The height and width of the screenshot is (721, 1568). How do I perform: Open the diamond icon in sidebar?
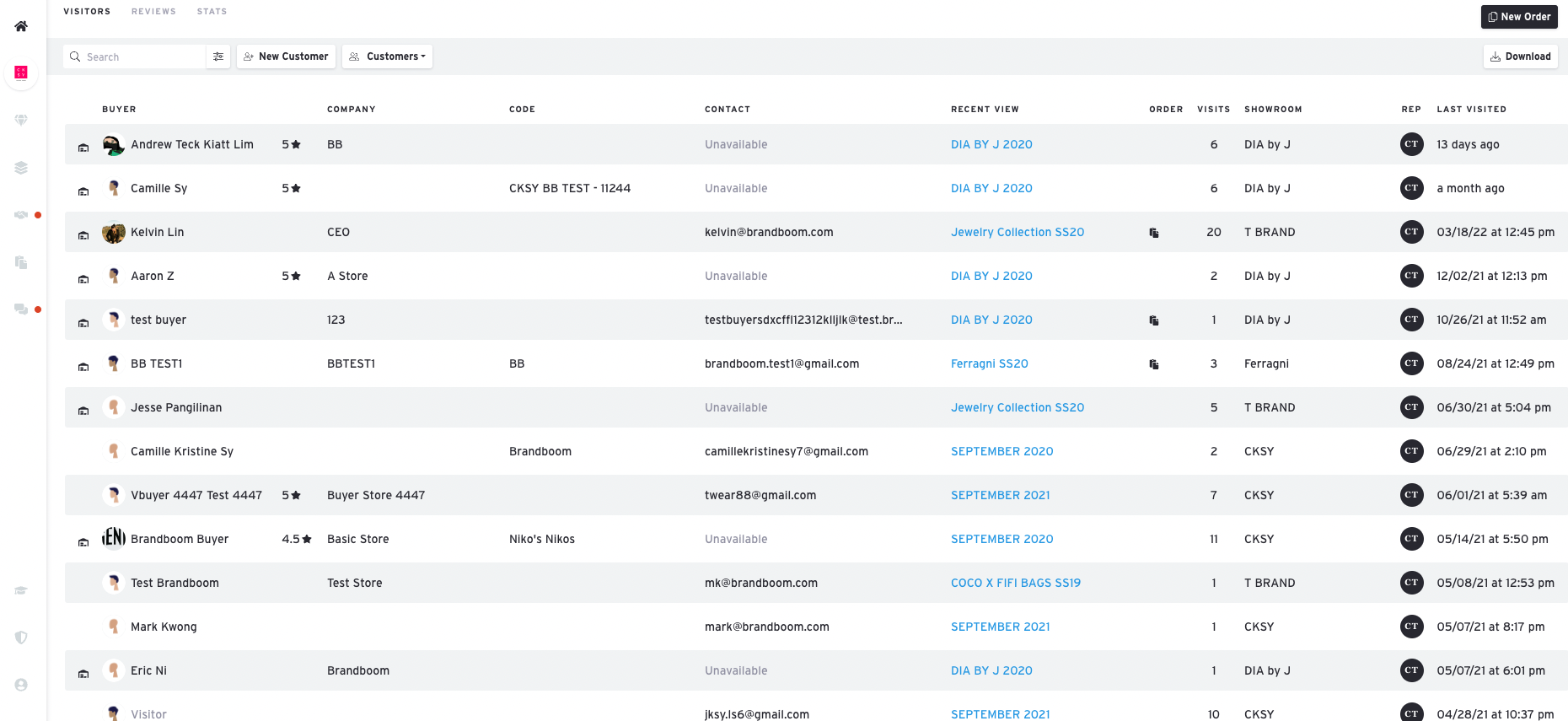21,121
